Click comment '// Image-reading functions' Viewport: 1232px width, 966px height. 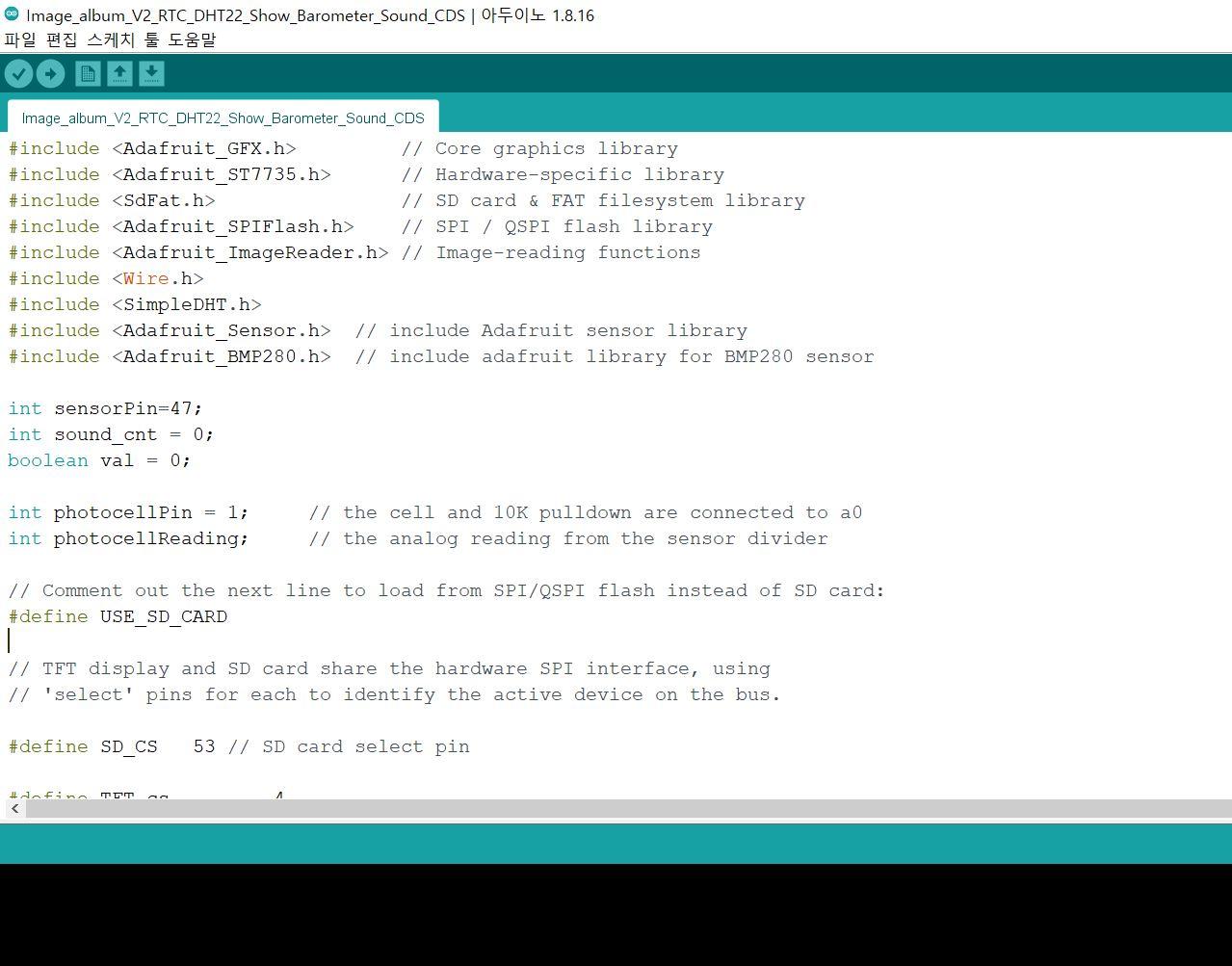click(551, 252)
